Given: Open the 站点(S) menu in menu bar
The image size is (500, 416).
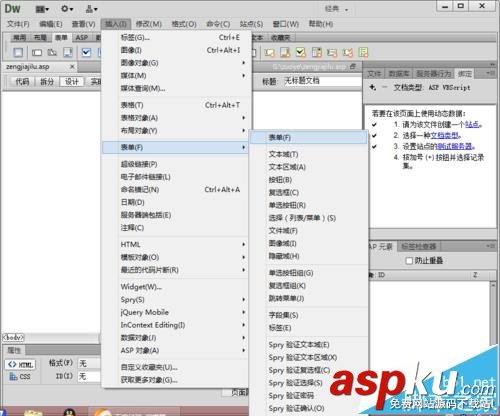Looking at the screenshot, I should pyautogui.click(x=251, y=24).
